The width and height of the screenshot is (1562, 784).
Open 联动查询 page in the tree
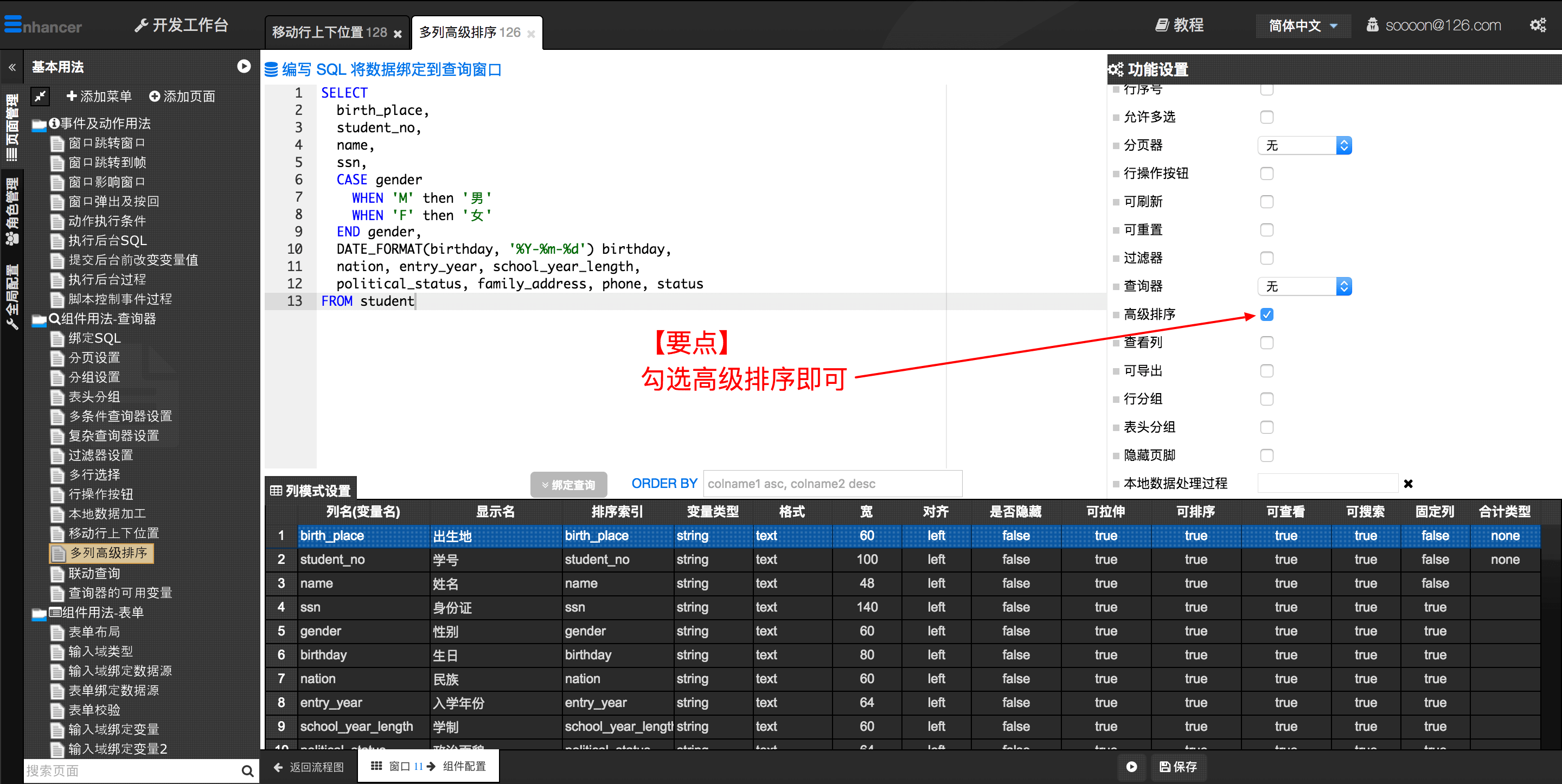point(94,573)
